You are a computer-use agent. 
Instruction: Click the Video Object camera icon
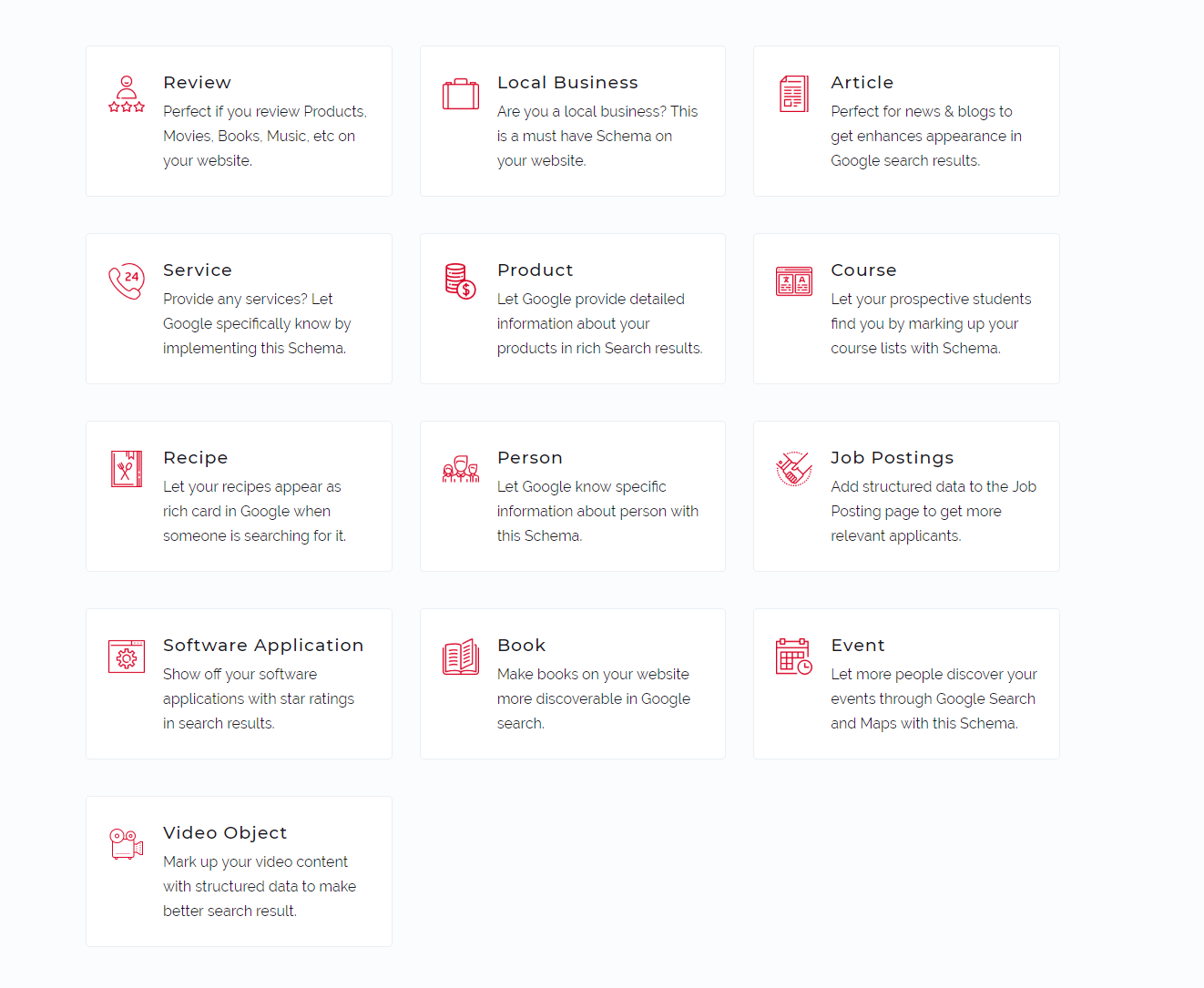coord(127,843)
